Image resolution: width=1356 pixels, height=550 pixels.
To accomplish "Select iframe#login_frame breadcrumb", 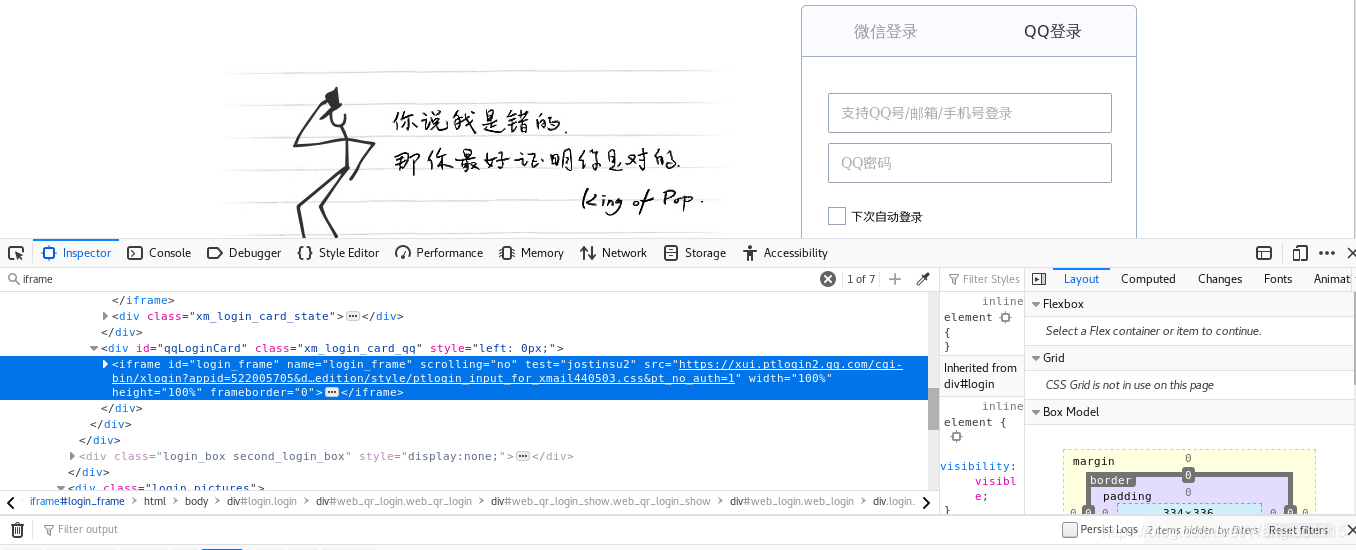I will (x=77, y=501).
